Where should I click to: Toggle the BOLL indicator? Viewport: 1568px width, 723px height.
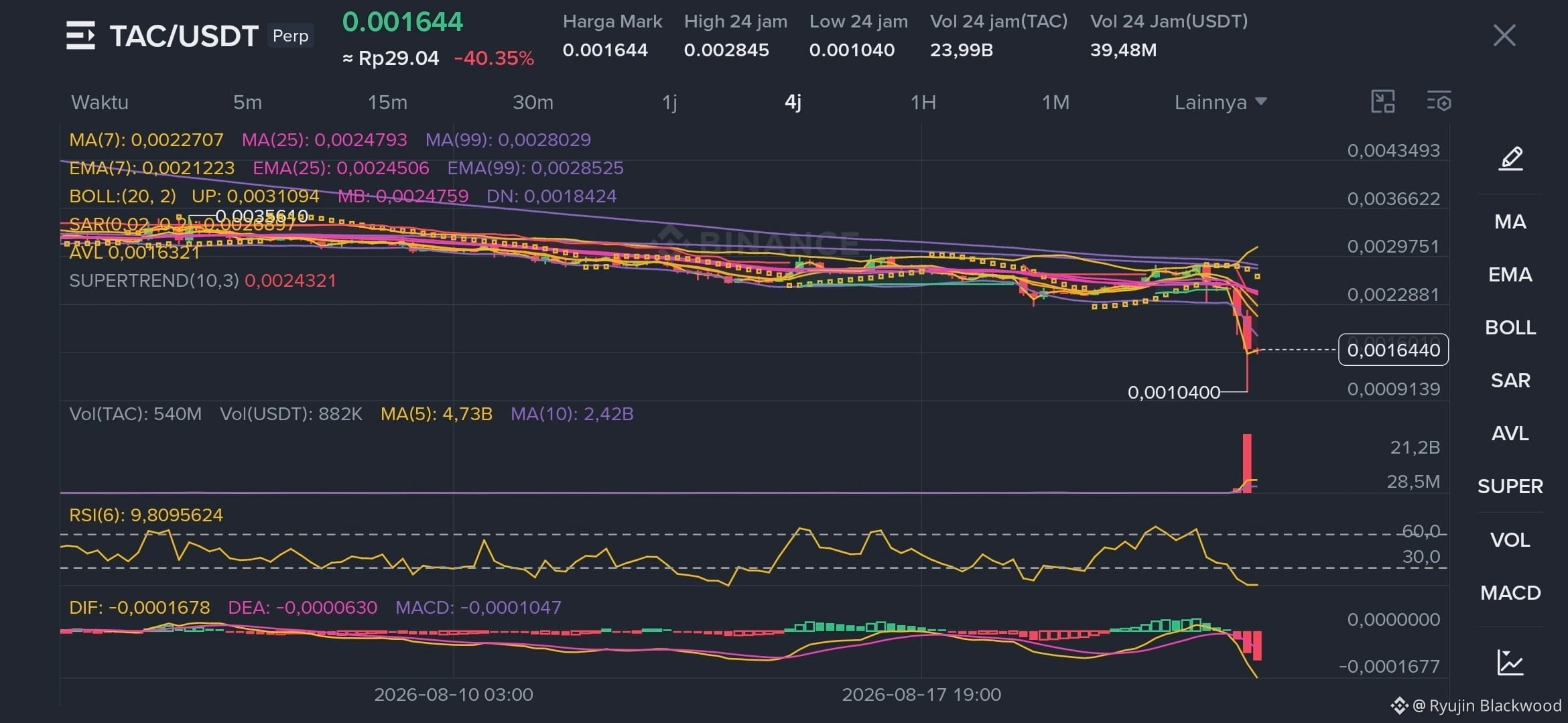tap(1510, 328)
